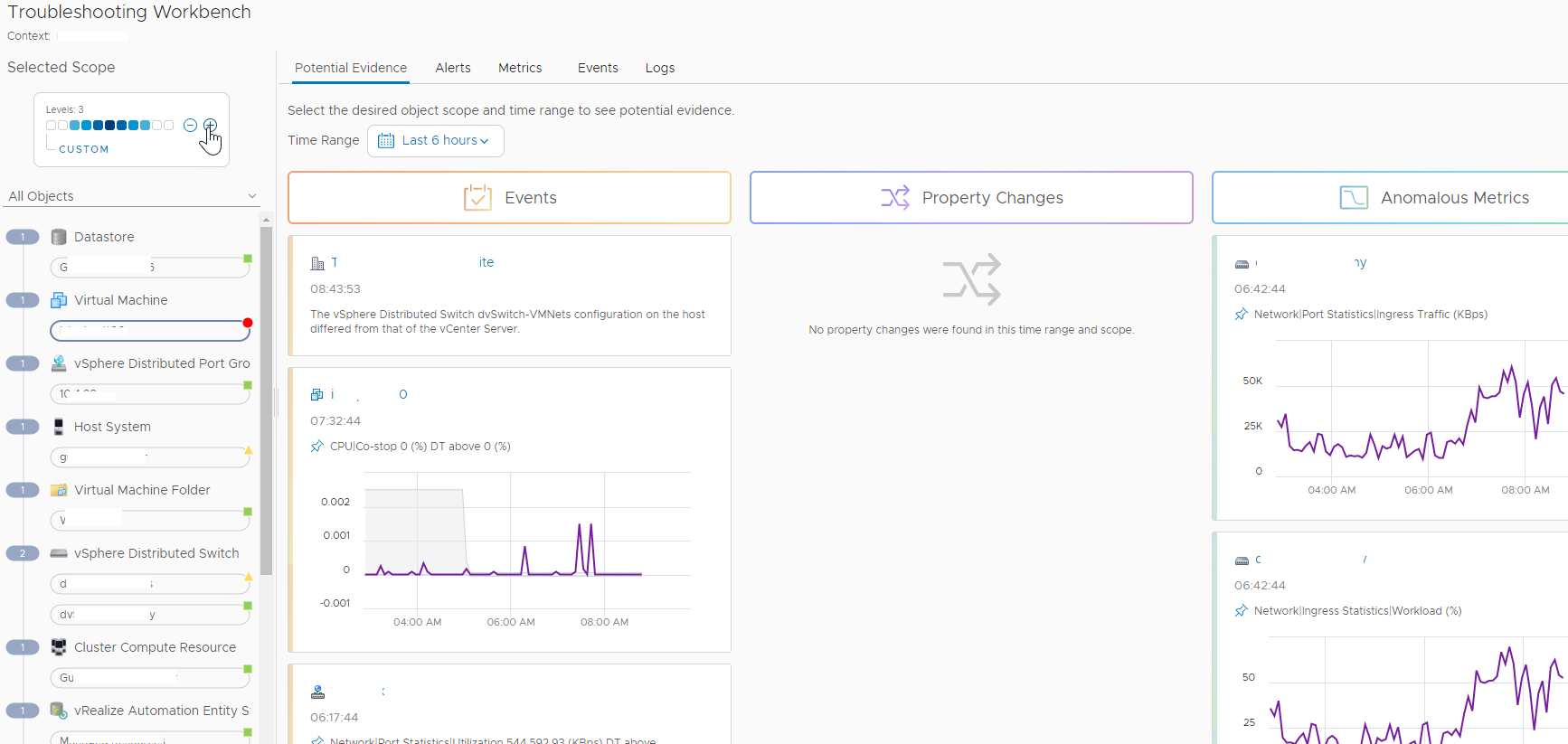Select the highlighted Virtual Machine object
The height and width of the screenshot is (744, 1568).
[x=149, y=331]
